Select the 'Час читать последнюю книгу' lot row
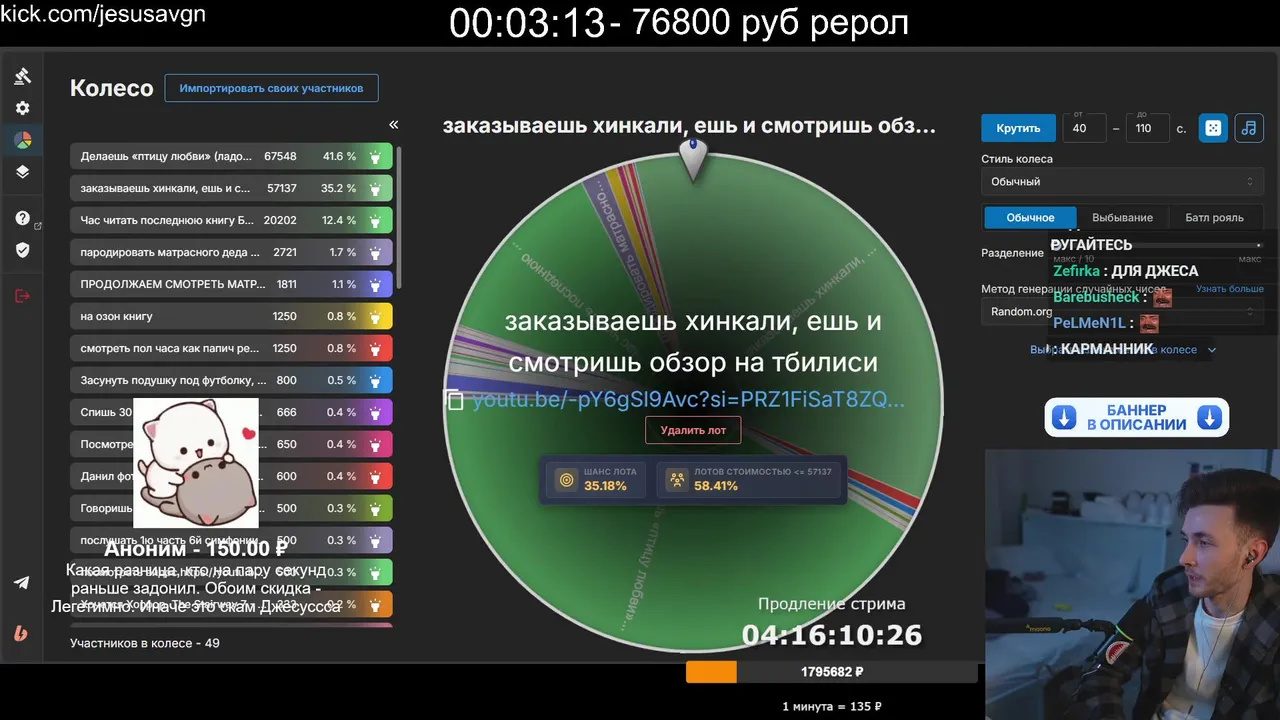The image size is (1280, 720). tap(231, 221)
